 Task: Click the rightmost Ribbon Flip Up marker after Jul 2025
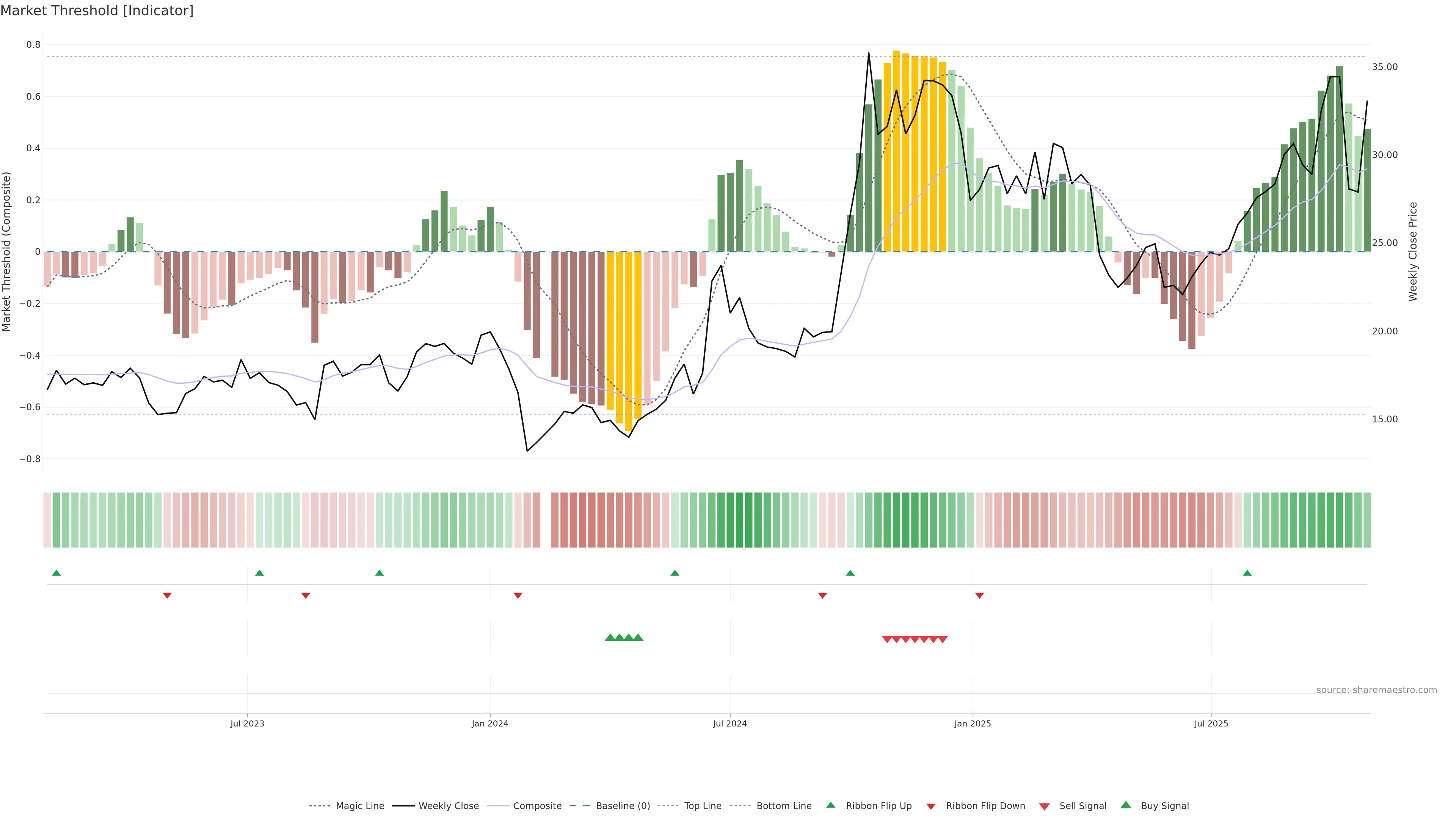point(1247,573)
